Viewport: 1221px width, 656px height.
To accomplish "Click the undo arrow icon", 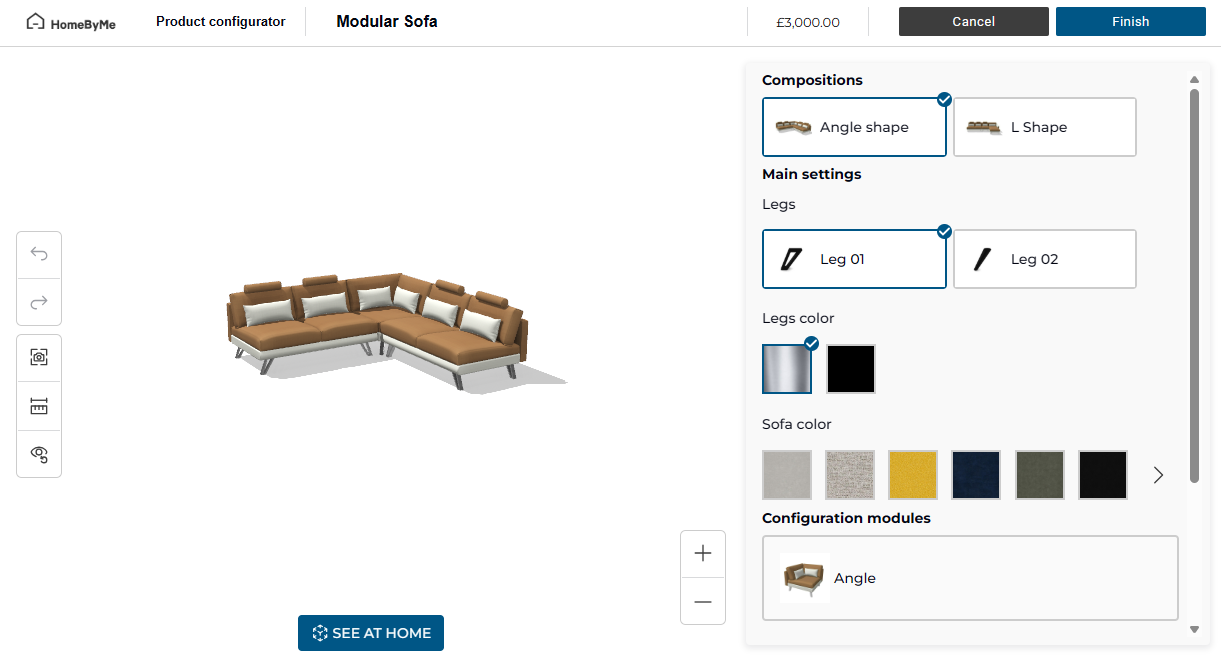I will [x=39, y=254].
